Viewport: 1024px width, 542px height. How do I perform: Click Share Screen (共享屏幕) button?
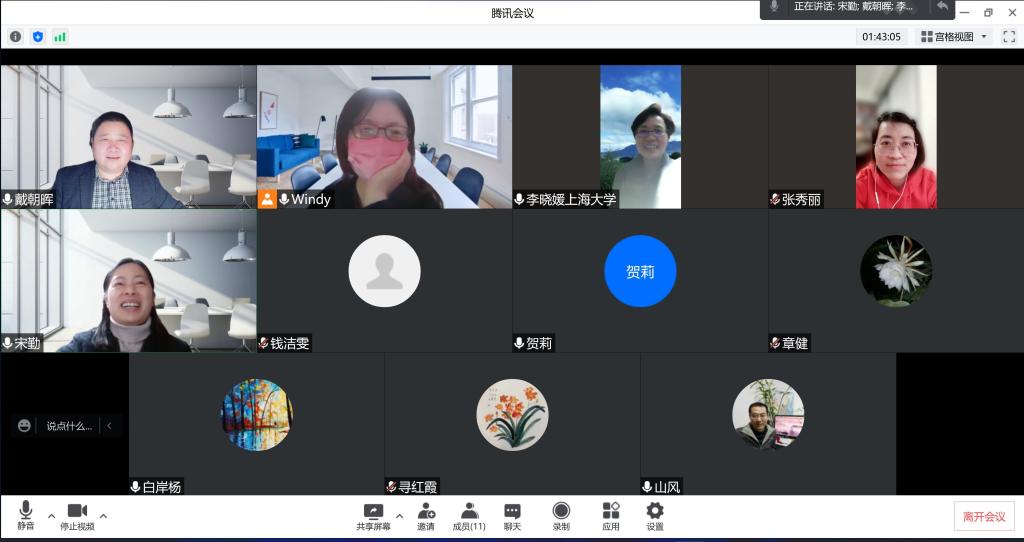(373, 516)
